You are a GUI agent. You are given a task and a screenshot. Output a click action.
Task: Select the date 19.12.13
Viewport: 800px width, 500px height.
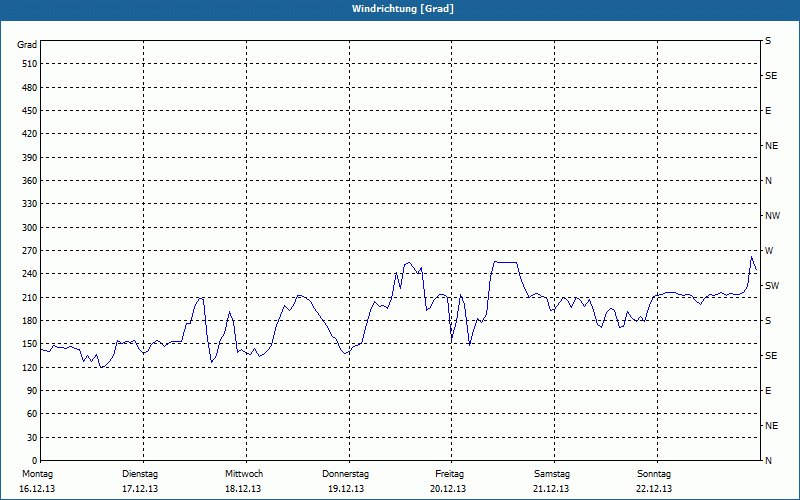pos(346,489)
